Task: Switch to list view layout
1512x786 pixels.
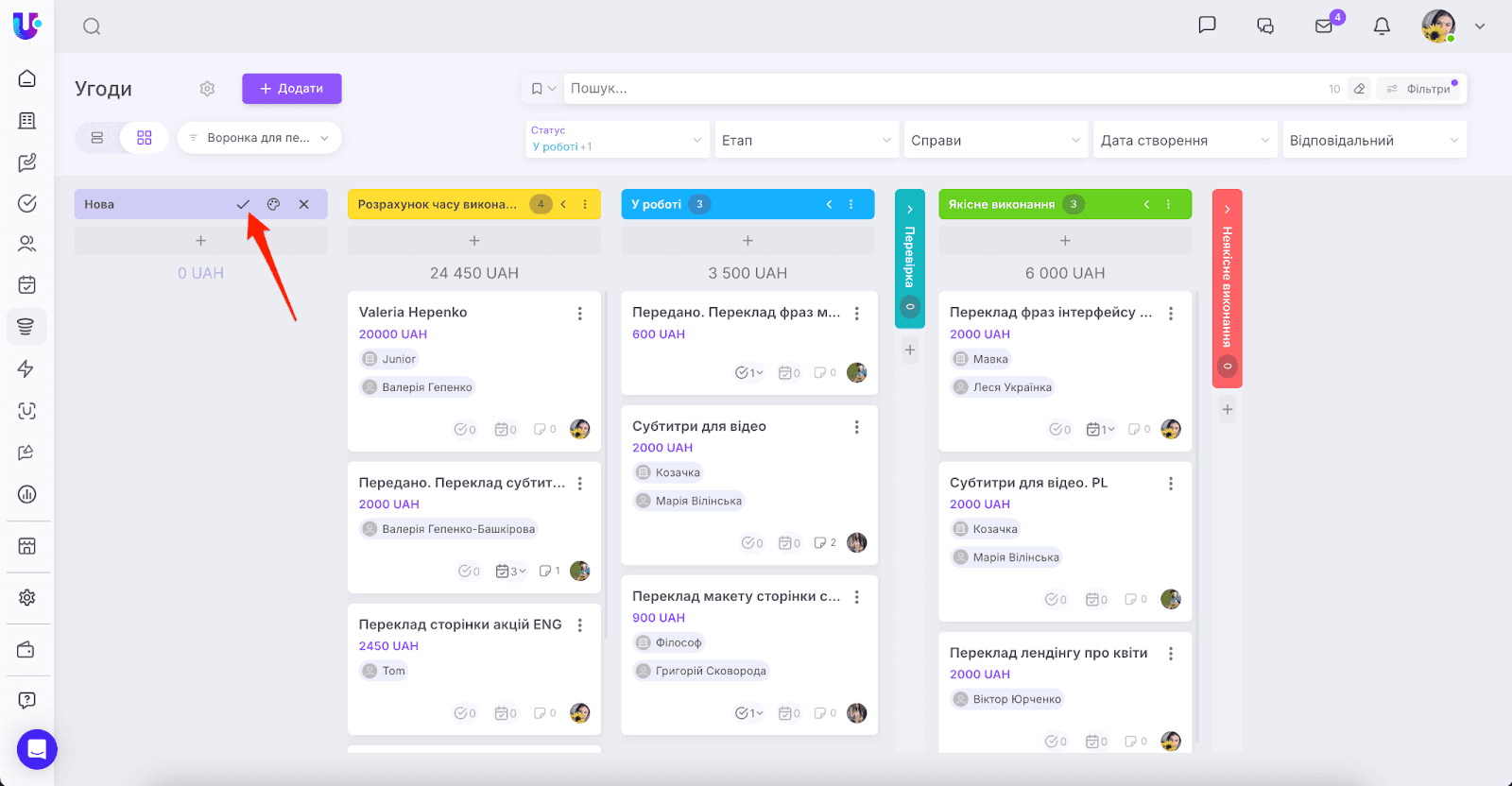Action: coord(97,138)
